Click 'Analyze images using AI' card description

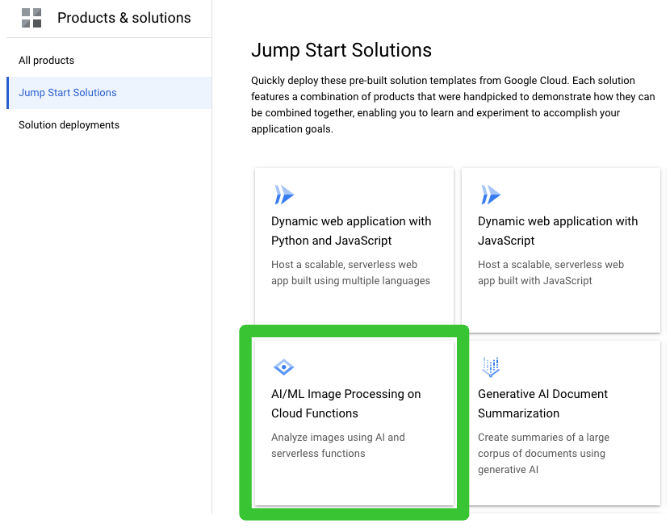click(338, 445)
